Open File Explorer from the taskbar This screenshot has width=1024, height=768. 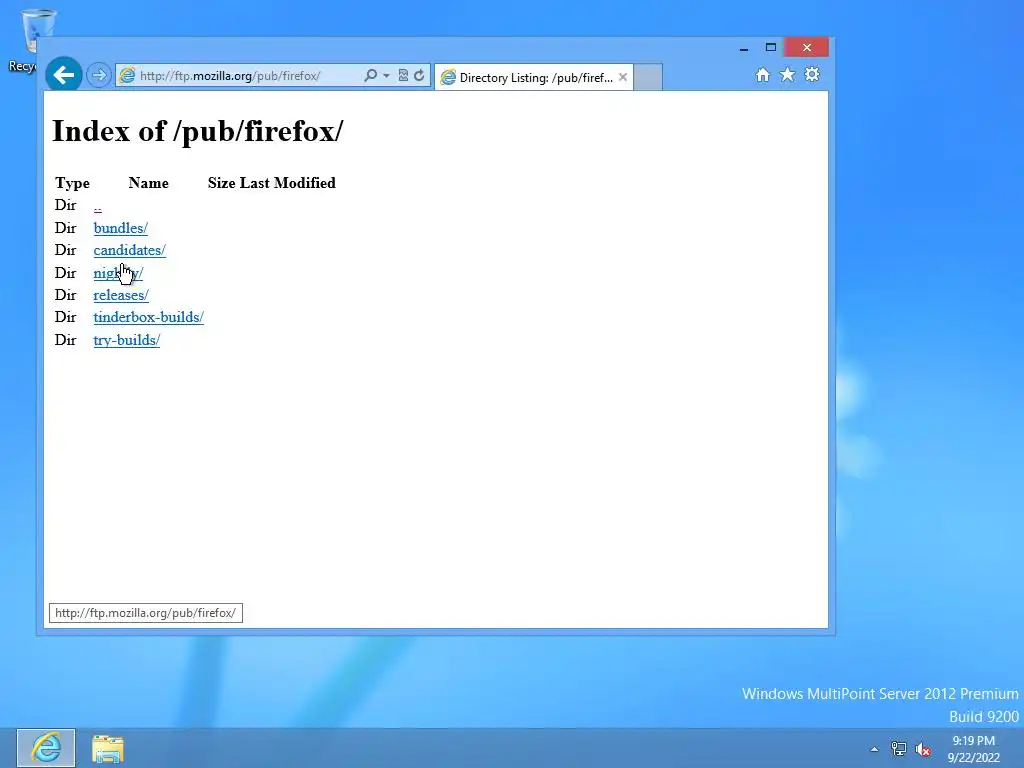pyautogui.click(x=108, y=748)
